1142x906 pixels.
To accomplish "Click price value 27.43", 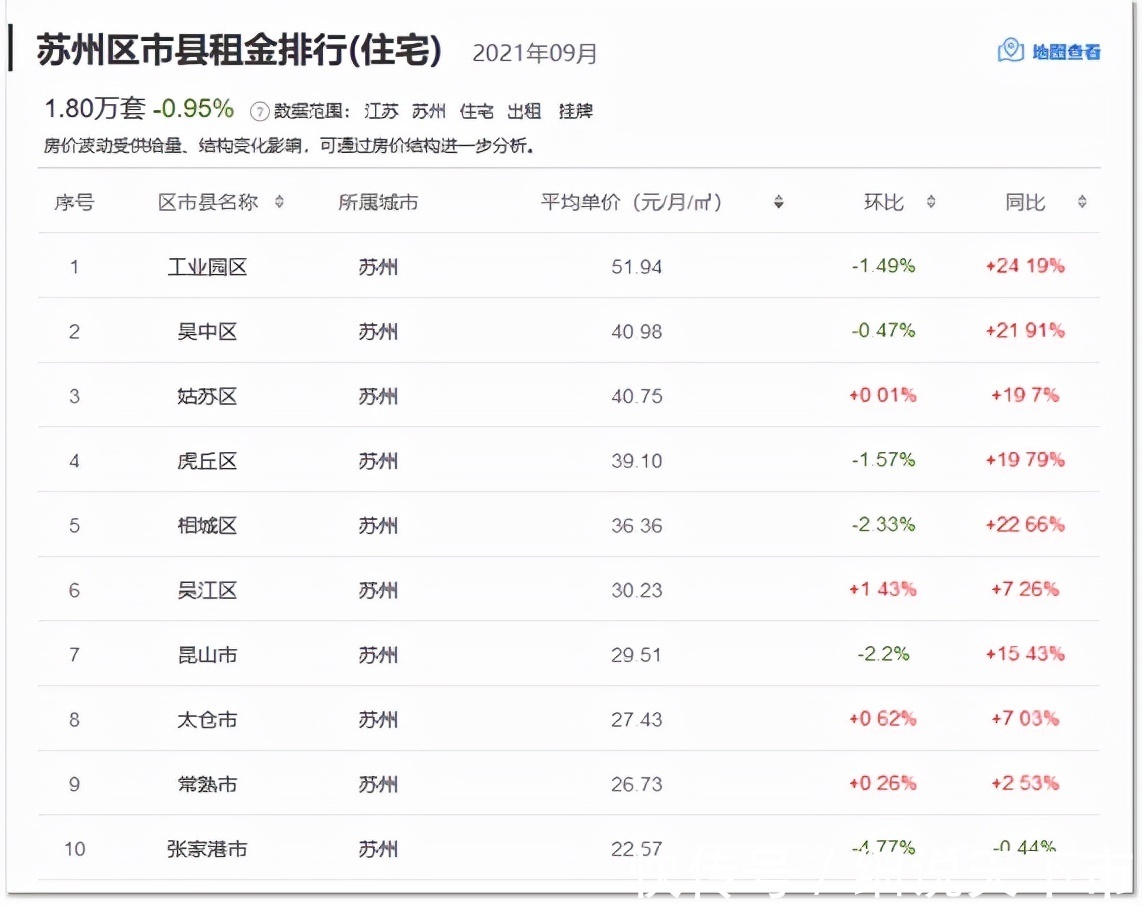I will (x=637, y=720).
